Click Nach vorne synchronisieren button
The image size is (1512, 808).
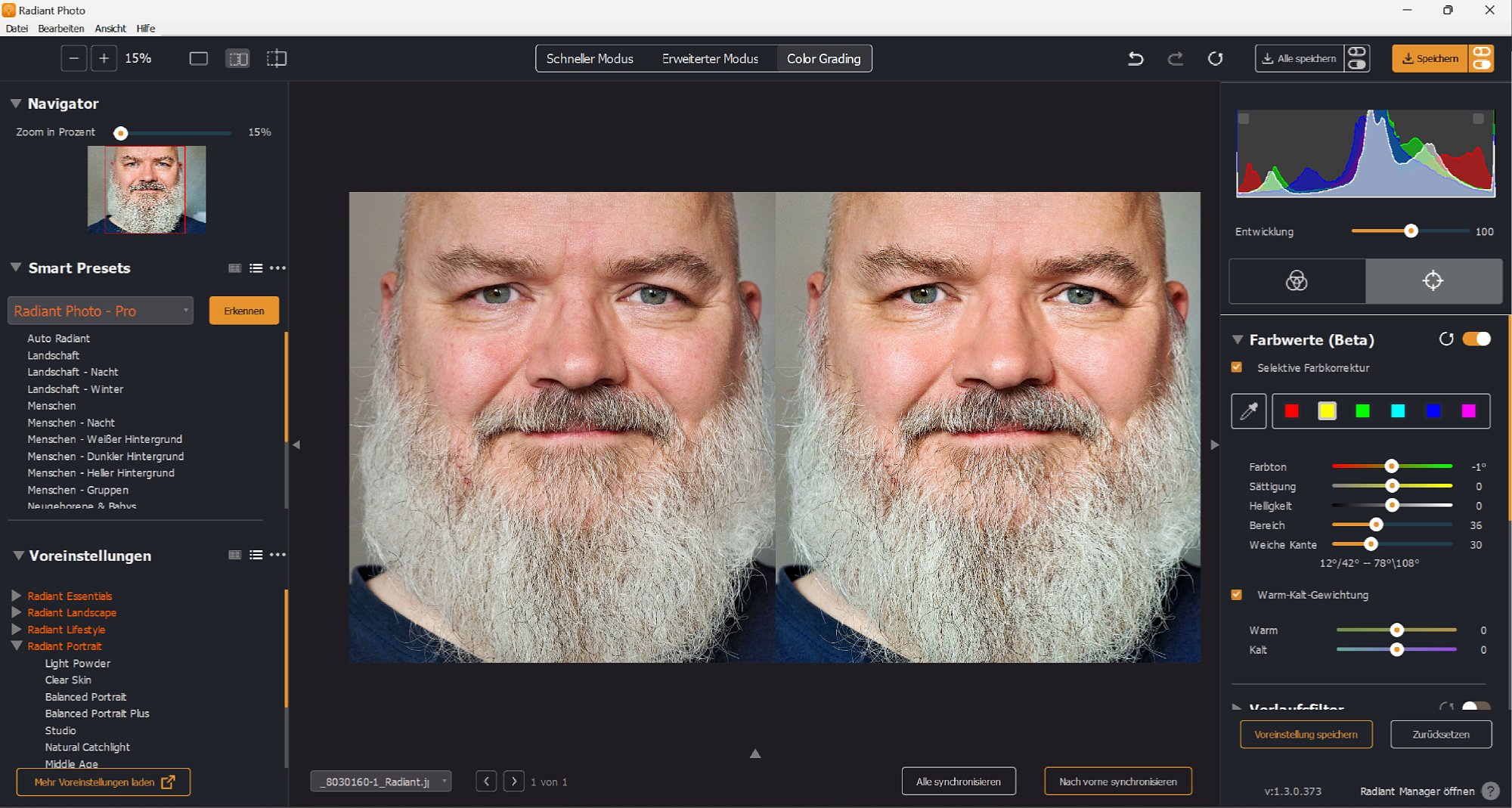point(1118,782)
